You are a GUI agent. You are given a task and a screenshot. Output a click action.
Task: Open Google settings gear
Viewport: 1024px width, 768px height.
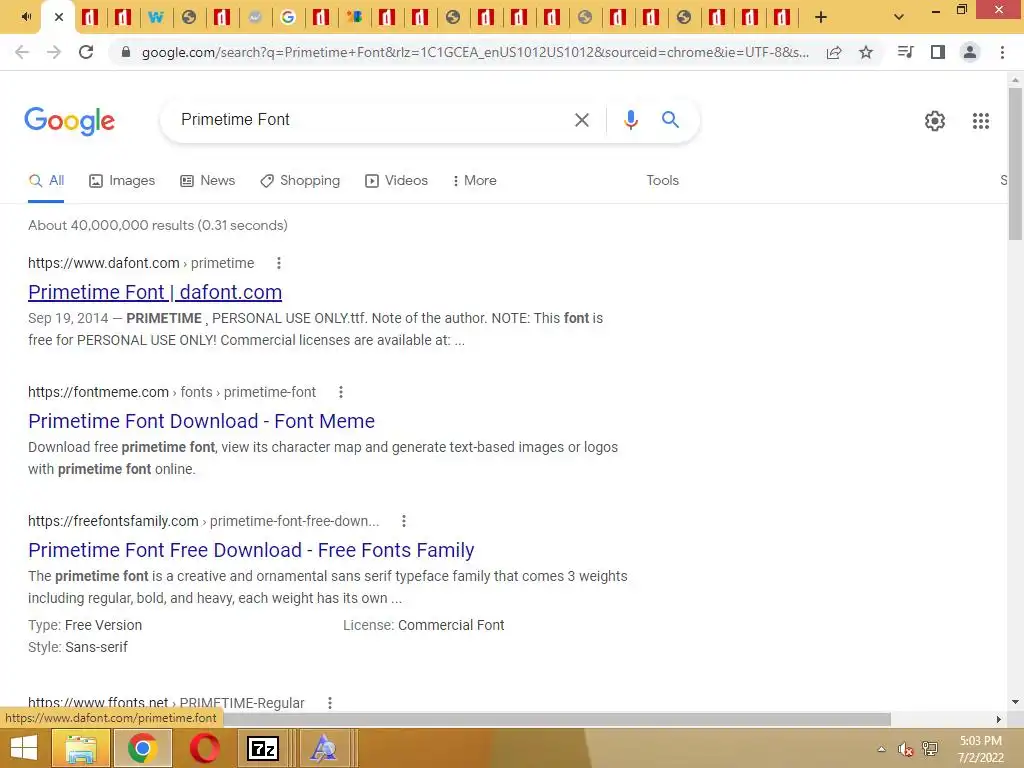pos(935,121)
